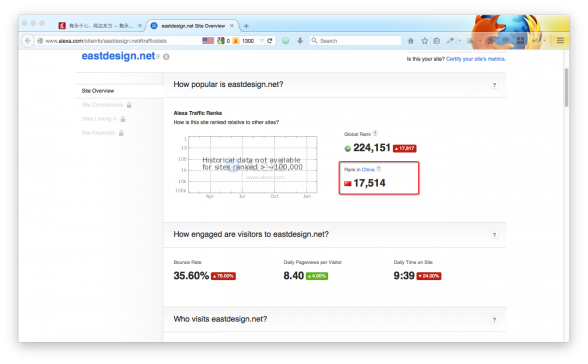Select locked Site Comparisons sidebar item
Viewport: 588px width, 364px height.
click(x=102, y=105)
